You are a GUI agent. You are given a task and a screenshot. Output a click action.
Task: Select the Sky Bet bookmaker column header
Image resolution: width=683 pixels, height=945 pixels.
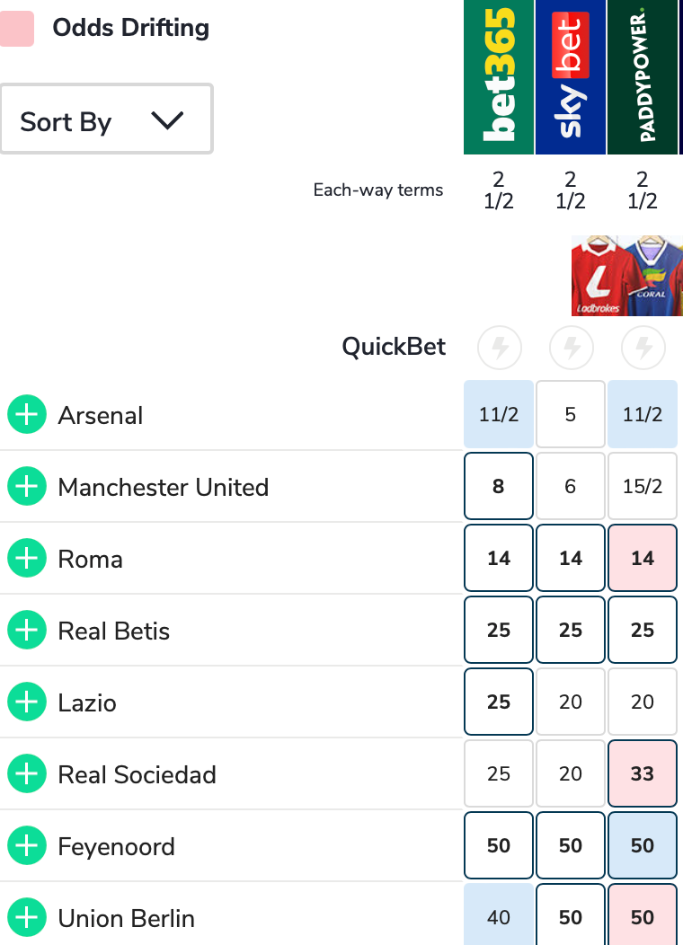pyautogui.click(x=571, y=76)
